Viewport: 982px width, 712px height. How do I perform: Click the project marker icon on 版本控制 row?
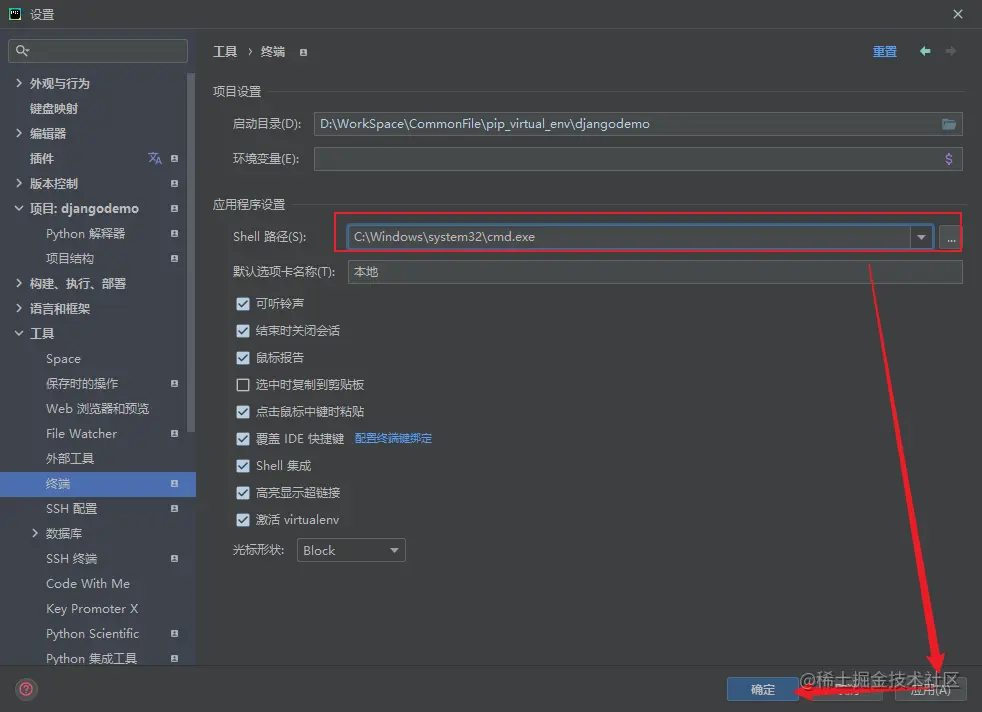(x=174, y=183)
